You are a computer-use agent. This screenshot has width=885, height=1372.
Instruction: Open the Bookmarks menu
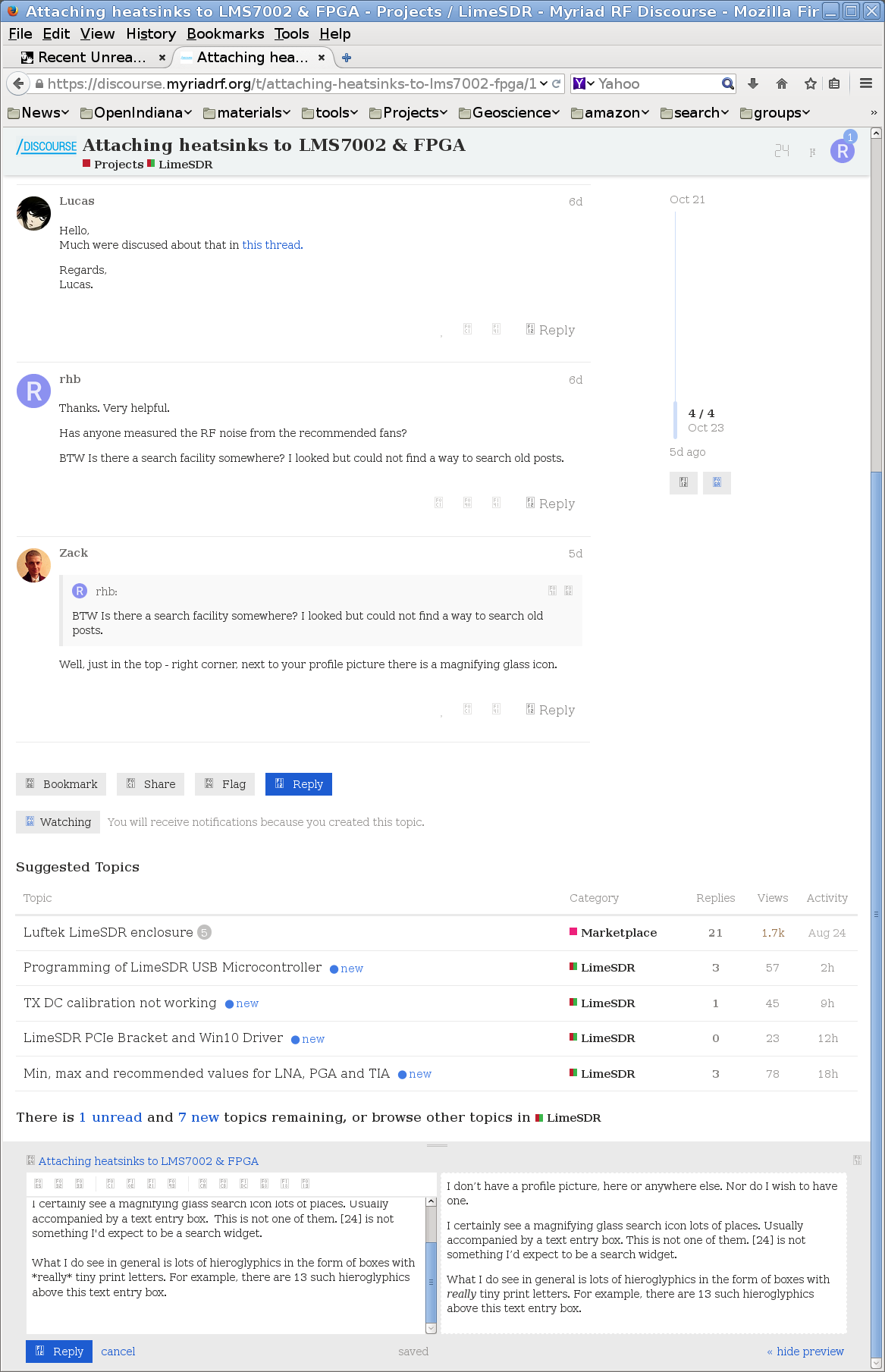[225, 34]
